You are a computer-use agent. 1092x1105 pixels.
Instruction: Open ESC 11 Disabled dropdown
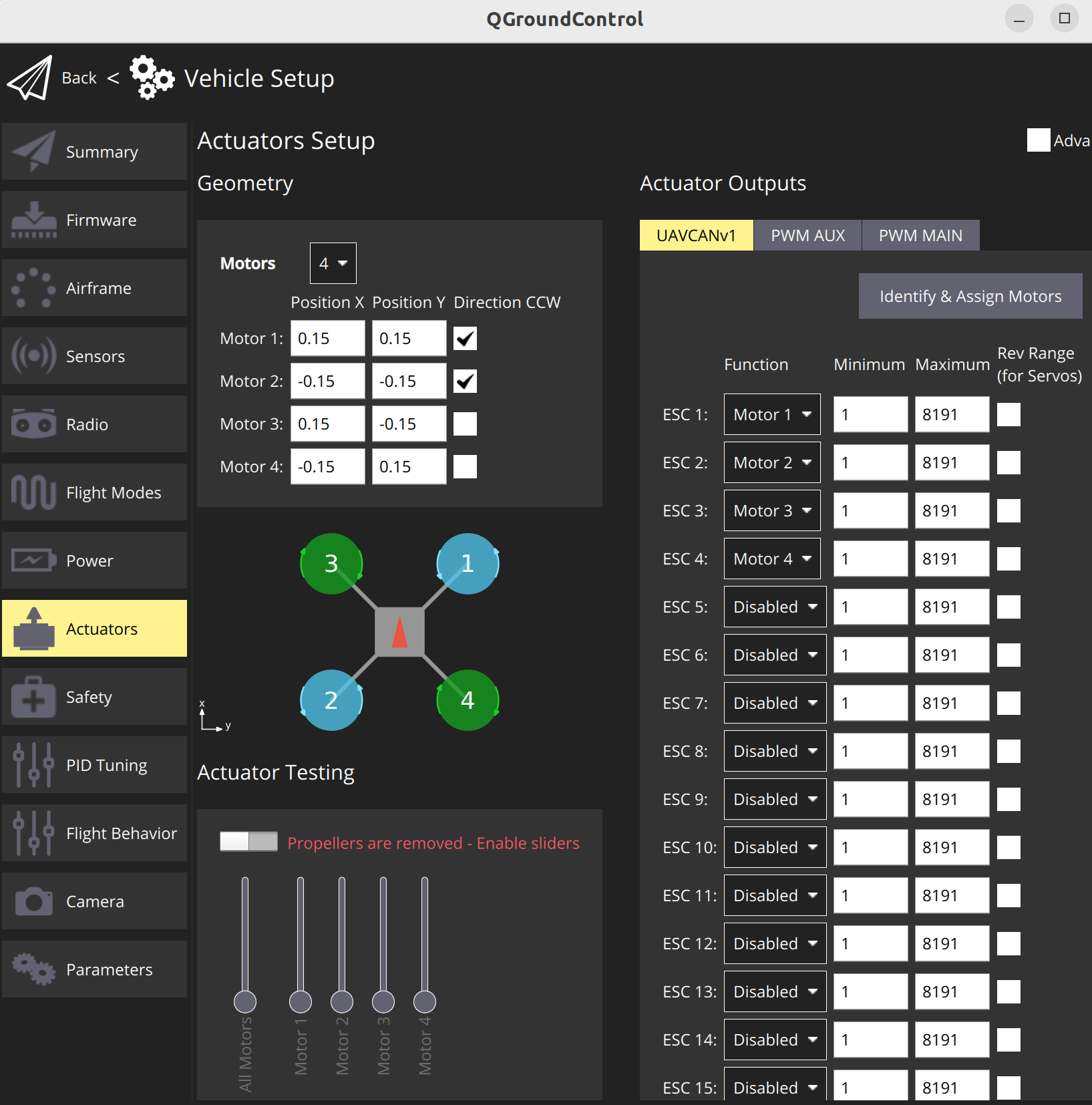pos(775,896)
